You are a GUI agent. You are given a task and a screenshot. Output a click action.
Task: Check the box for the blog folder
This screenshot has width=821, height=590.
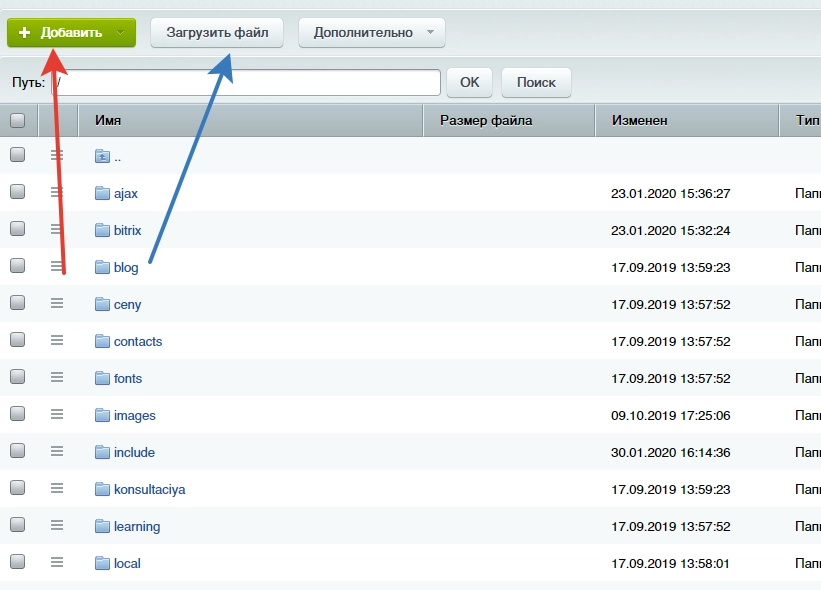17,266
